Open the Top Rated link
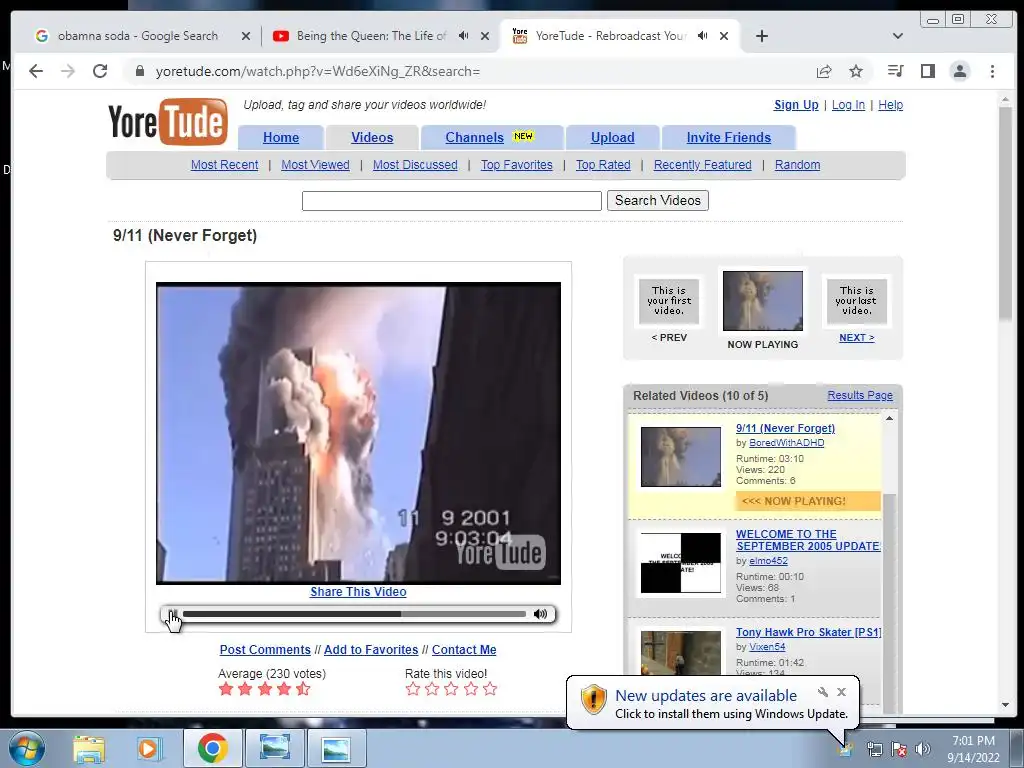 [603, 165]
